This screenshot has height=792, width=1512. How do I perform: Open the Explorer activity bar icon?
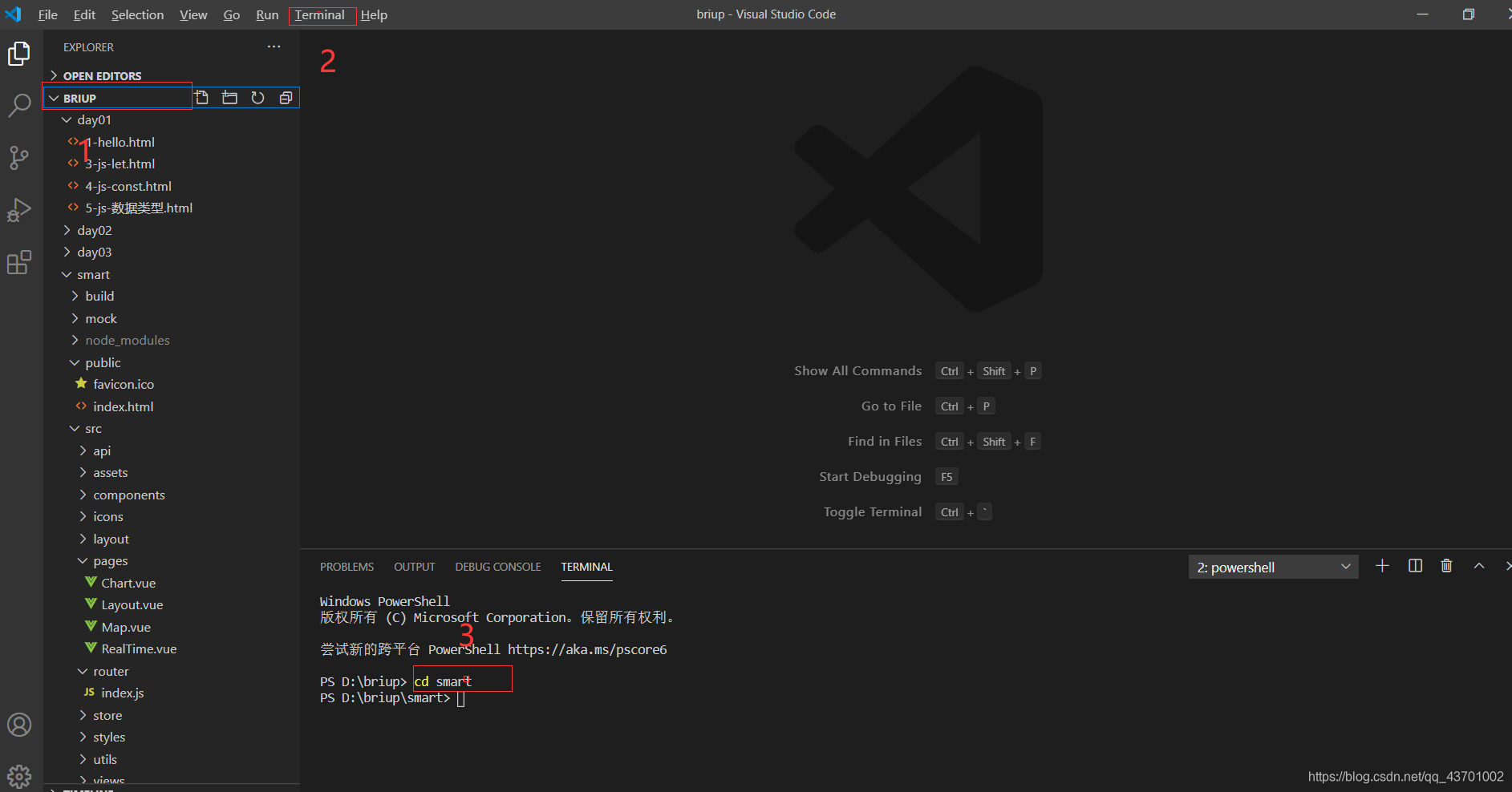[19, 55]
